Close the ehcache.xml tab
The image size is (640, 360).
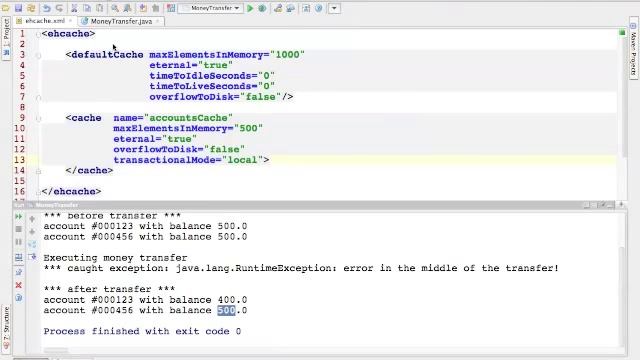pos(71,21)
